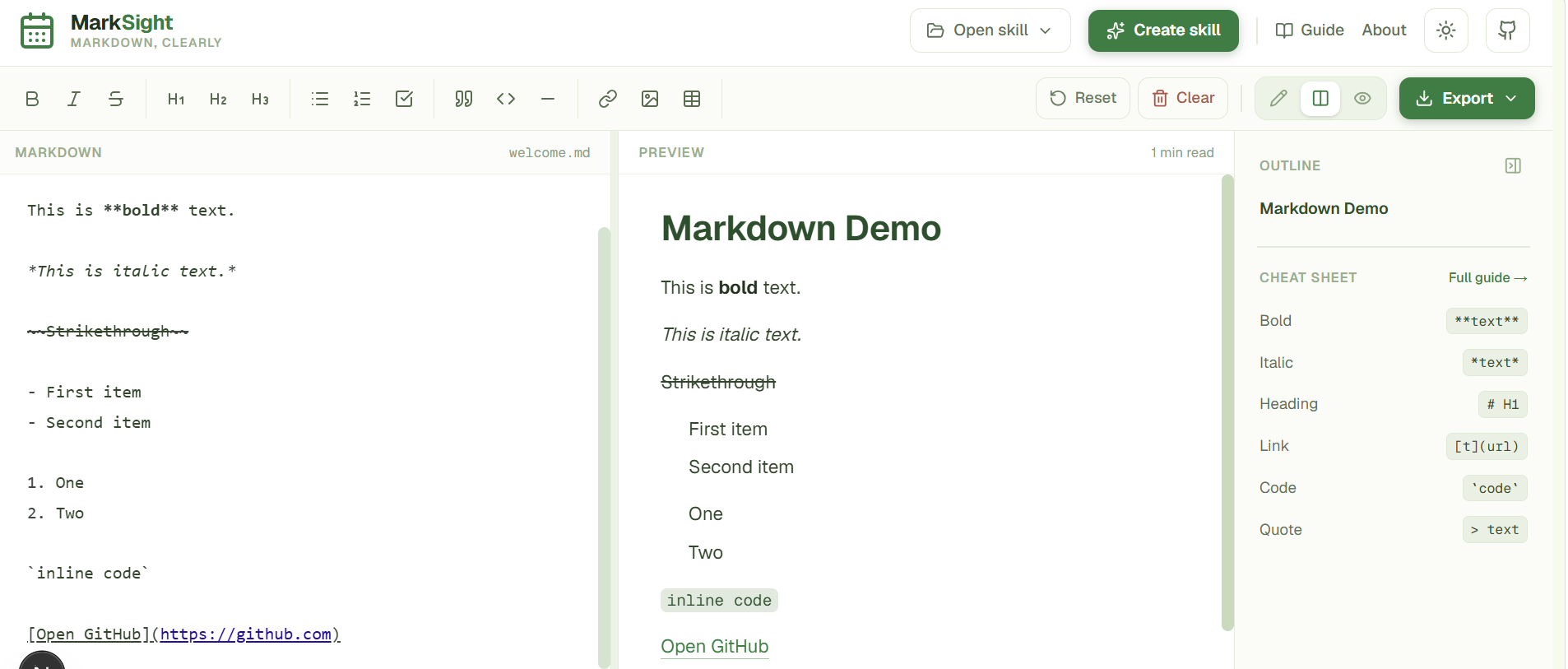Place cursor in the **bold** editor line
The height and width of the screenshot is (669, 1568).
pos(131,211)
